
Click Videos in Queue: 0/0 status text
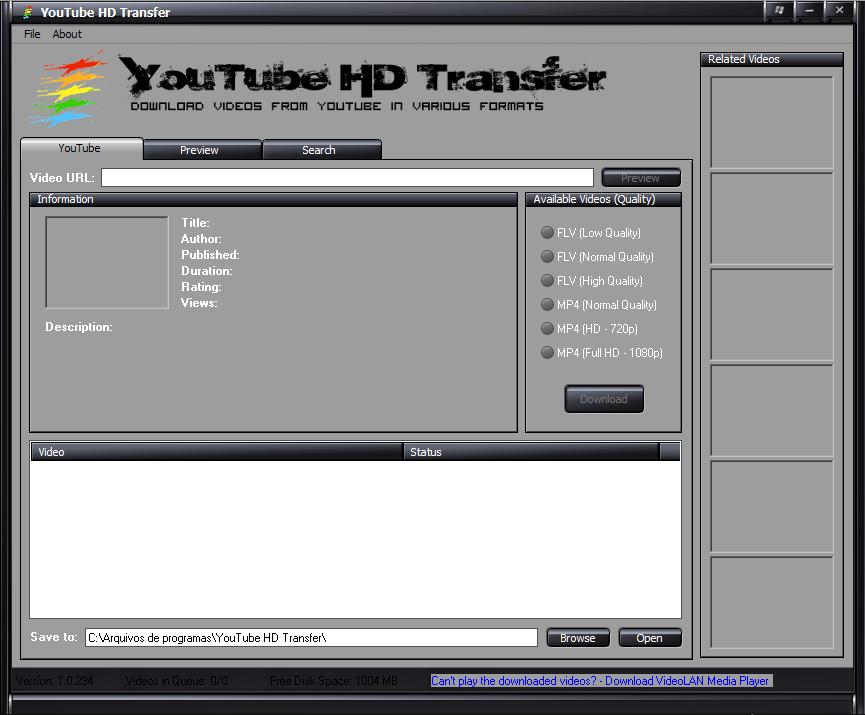(x=177, y=681)
